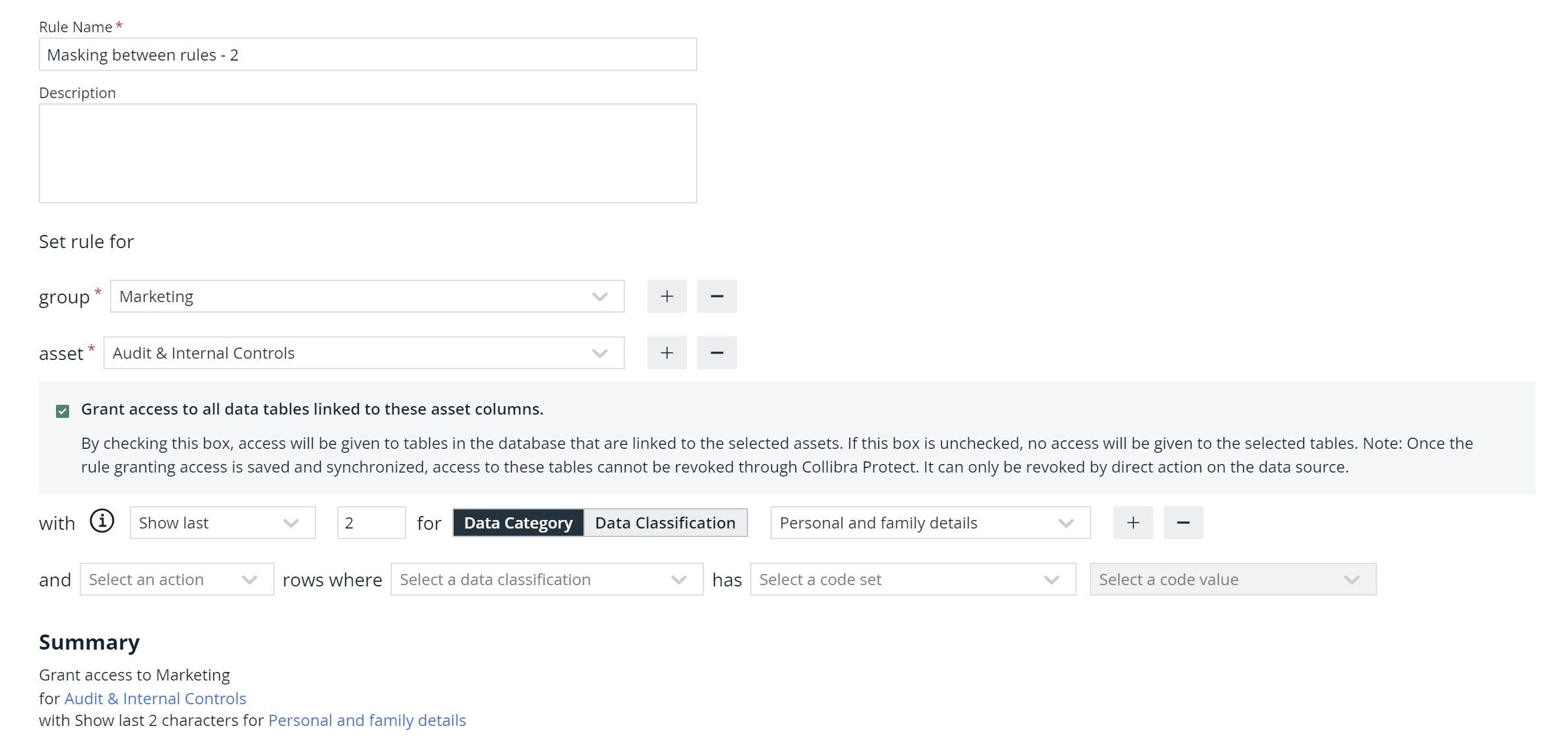1568x749 pixels.
Task: Add another group with the plus icon
Action: [x=666, y=296]
